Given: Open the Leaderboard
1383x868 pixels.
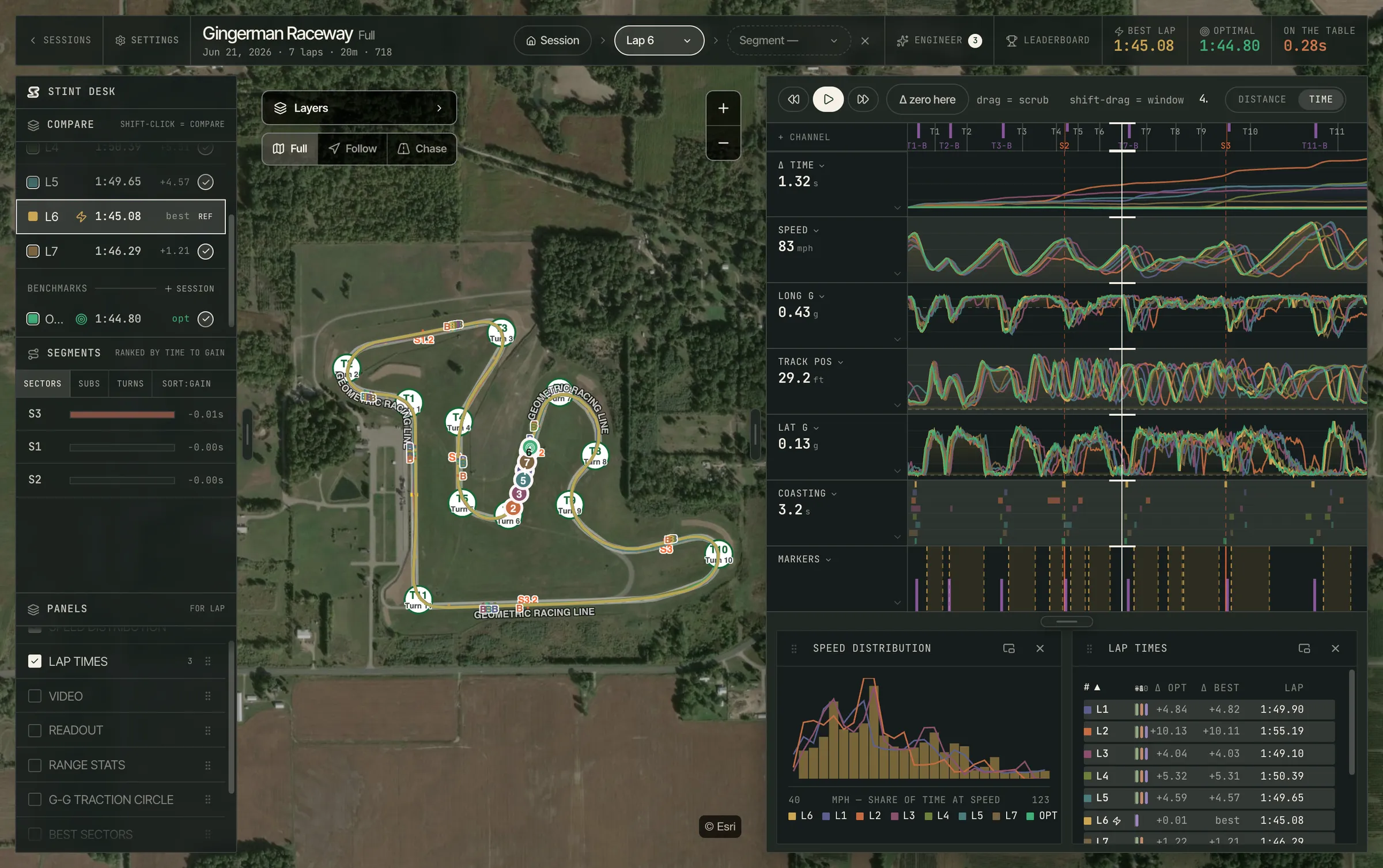Looking at the screenshot, I should [x=1048, y=40].
